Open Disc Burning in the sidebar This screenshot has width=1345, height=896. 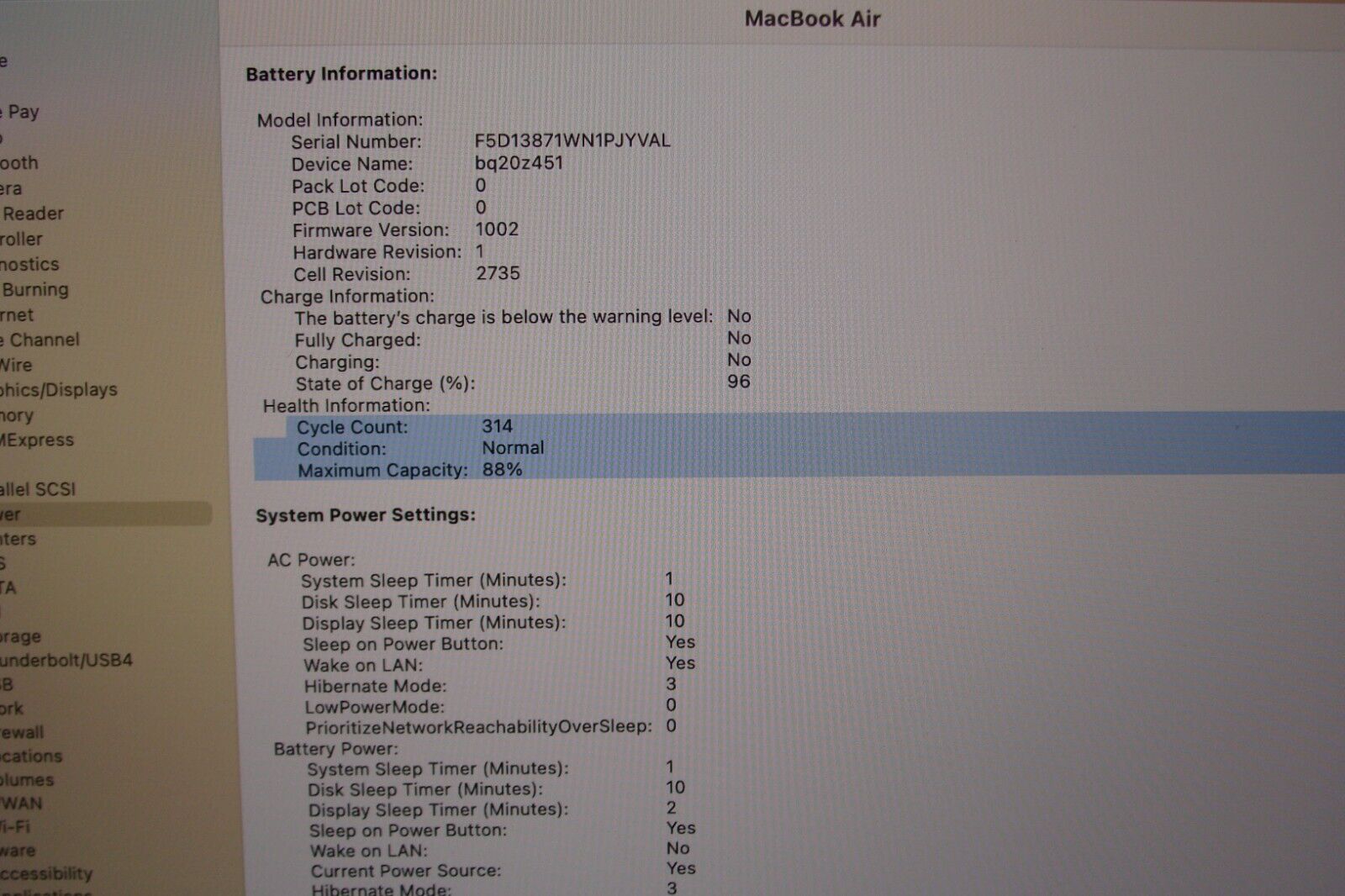(x=34, y=290)
